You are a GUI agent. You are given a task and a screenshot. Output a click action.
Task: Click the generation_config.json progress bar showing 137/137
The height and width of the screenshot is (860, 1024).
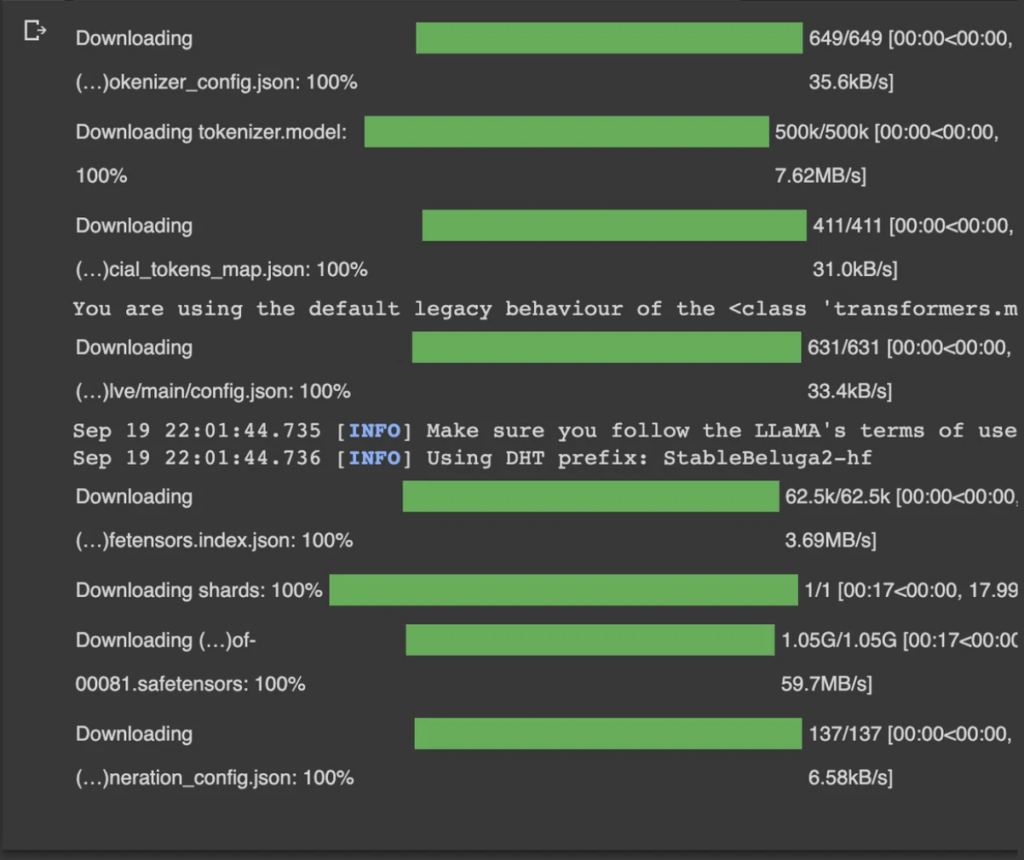click(607, 733)
